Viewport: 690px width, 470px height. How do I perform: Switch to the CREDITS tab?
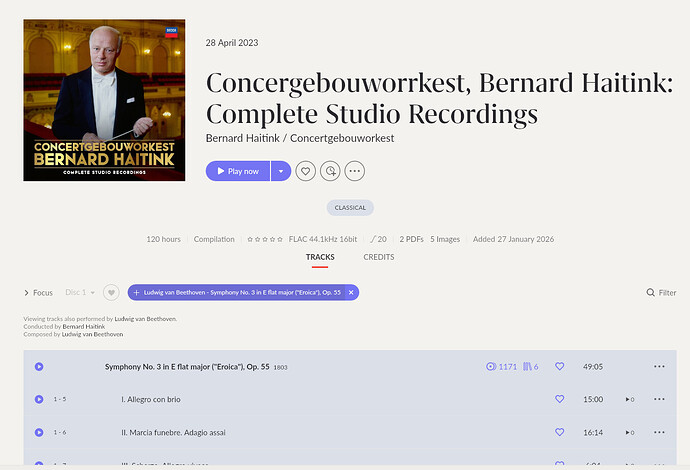(379, 257)
